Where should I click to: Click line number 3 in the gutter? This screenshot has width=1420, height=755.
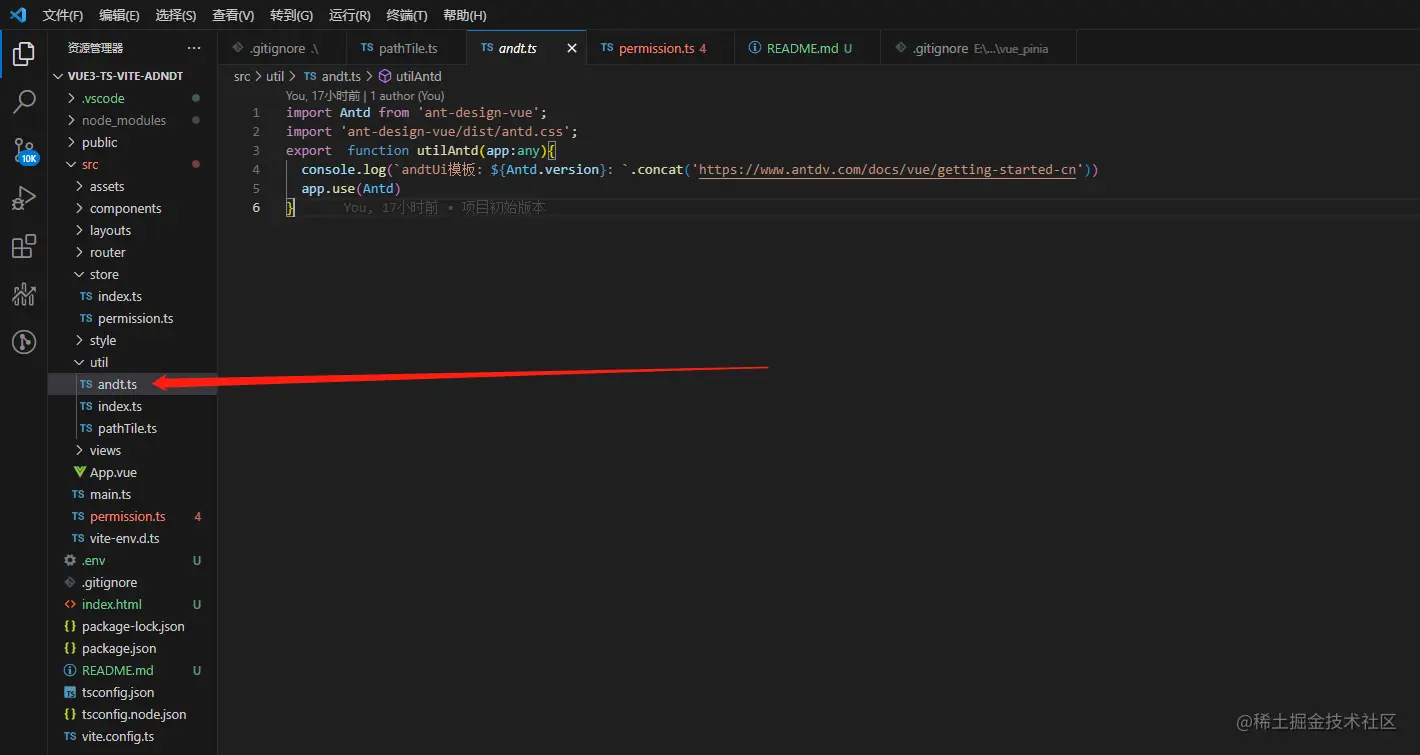(x=257, y=151)
